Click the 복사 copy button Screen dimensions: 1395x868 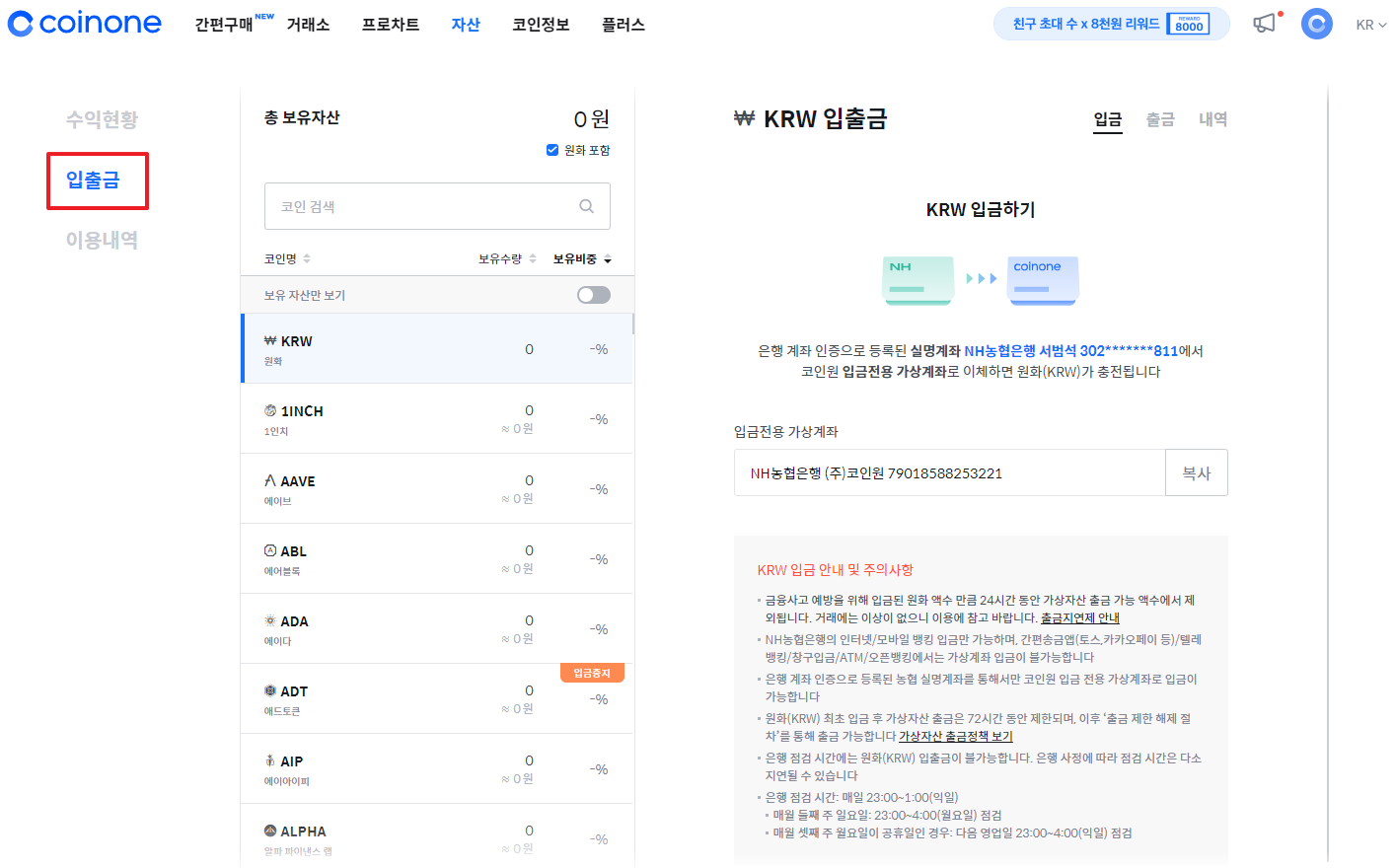pyautogui.click(x=1197, y=472)
